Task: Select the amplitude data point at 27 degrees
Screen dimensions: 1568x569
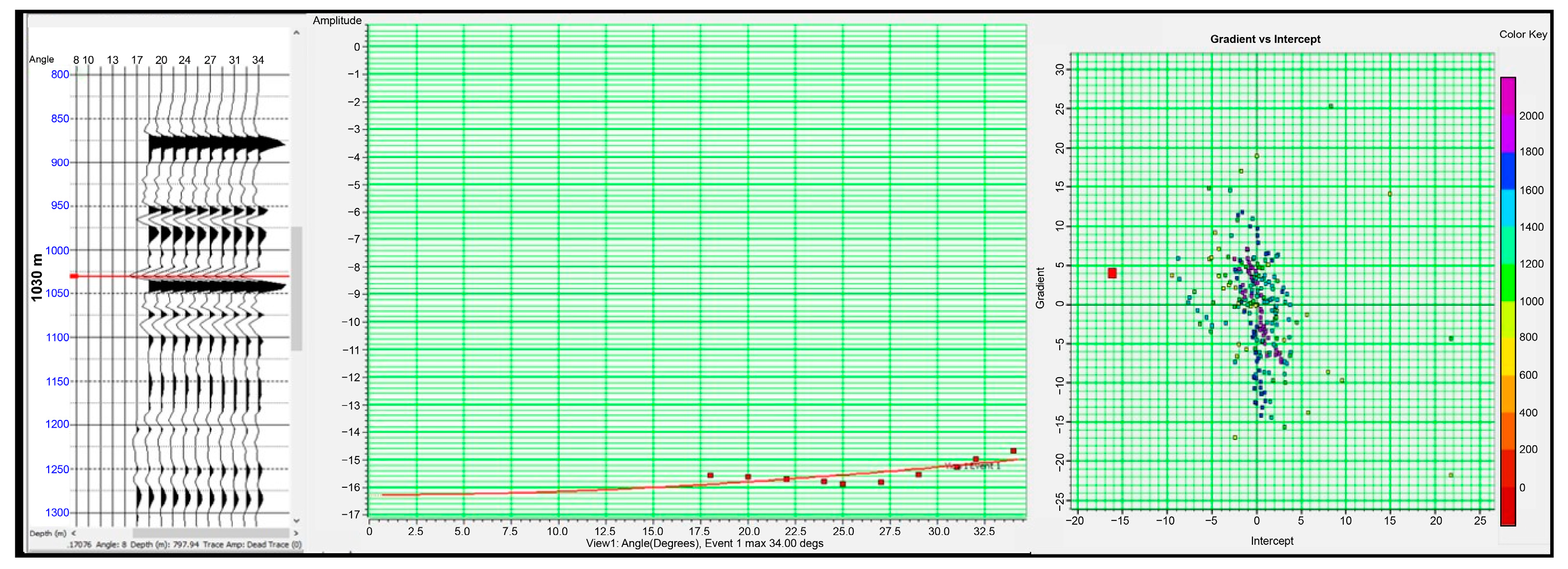Action: click(x=881, y=482)
